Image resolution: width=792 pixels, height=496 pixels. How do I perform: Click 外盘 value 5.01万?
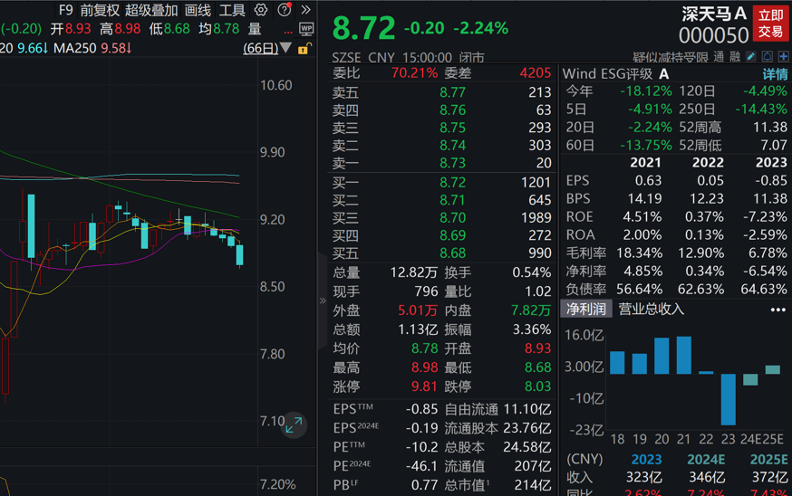(417, 310)
